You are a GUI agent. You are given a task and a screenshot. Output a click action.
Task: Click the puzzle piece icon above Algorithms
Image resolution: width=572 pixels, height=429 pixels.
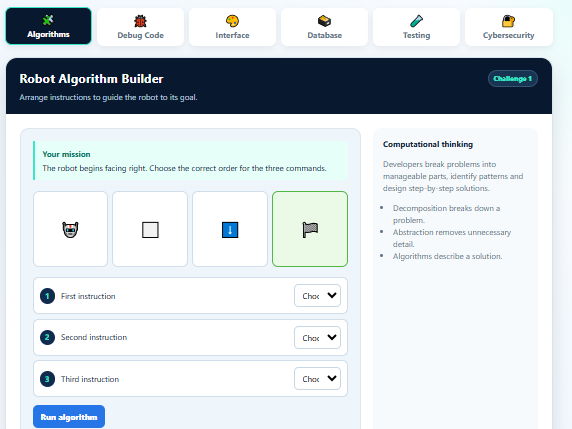(48, 20)
